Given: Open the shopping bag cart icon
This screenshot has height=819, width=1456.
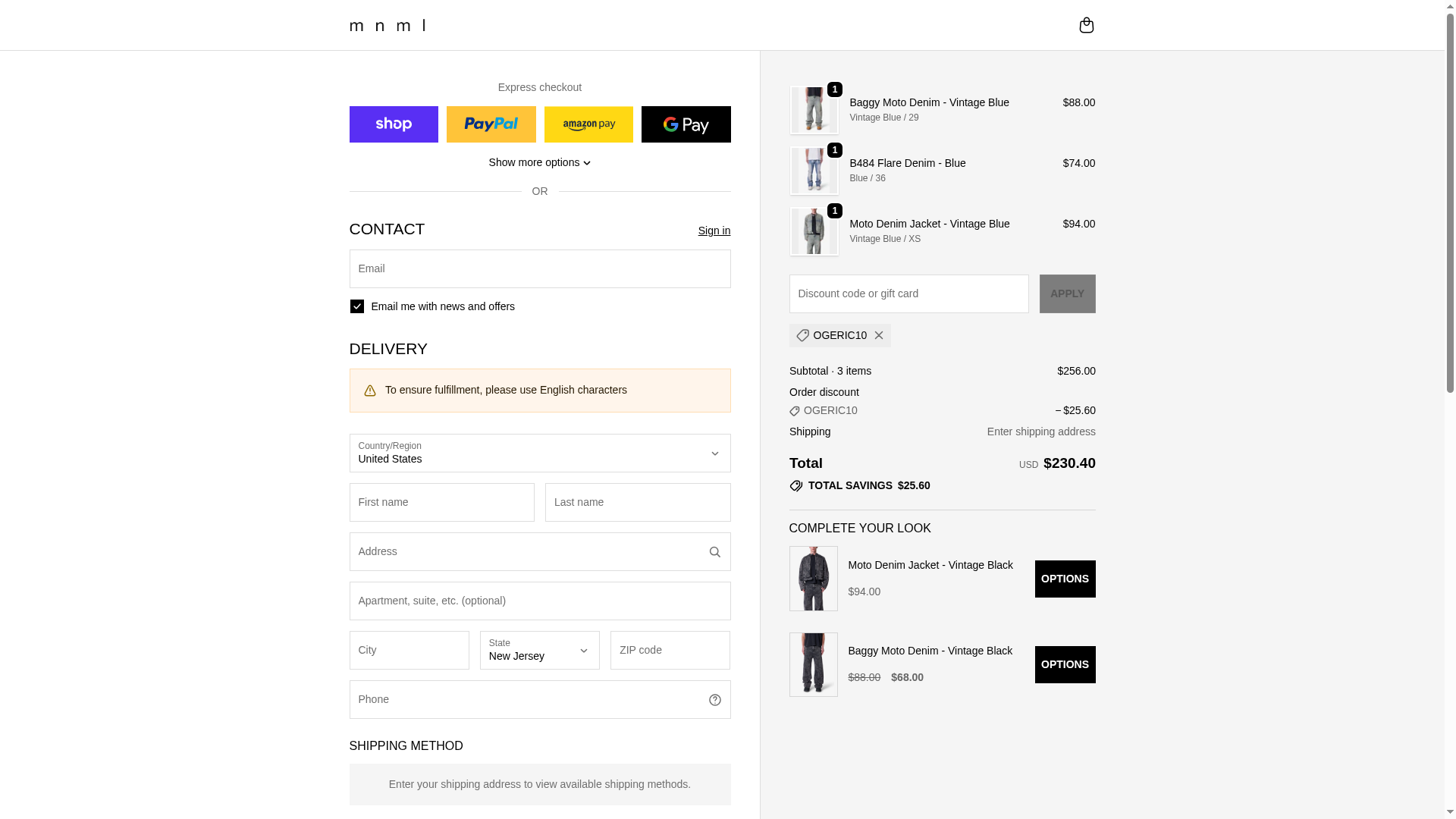Looking at the screenshot, I should [1086, 25].
